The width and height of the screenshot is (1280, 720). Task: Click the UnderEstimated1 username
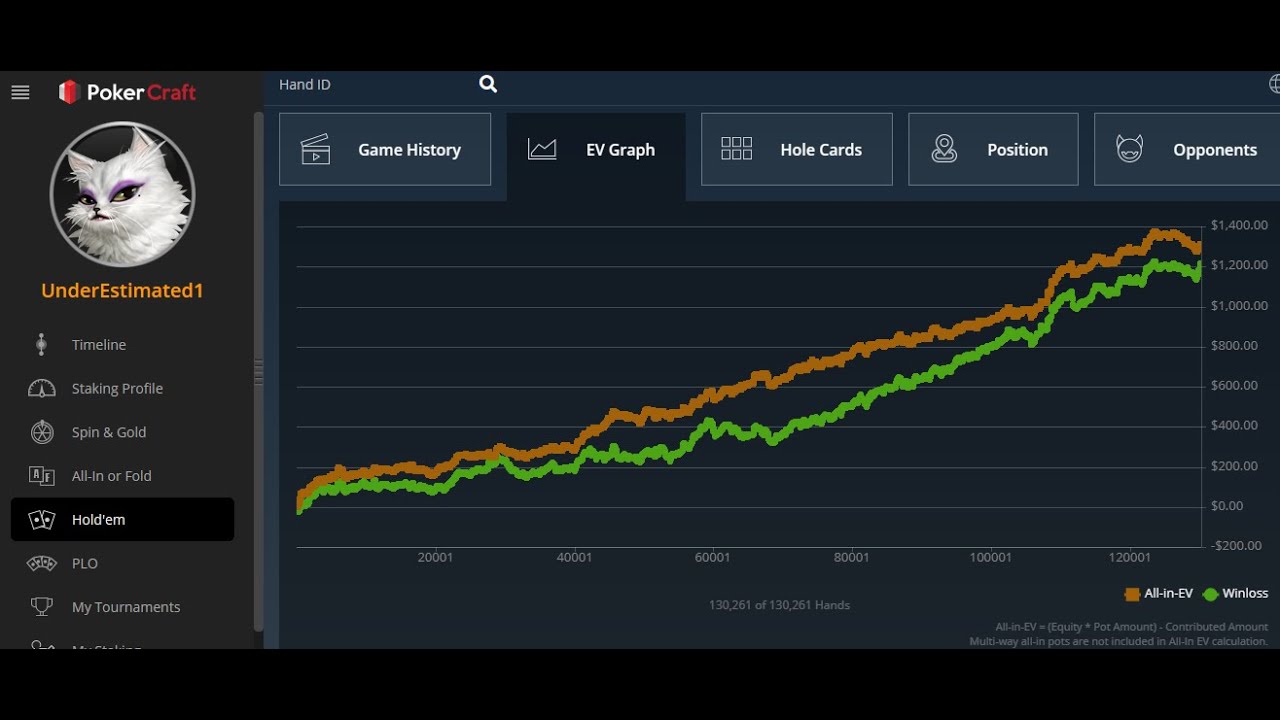122,291
